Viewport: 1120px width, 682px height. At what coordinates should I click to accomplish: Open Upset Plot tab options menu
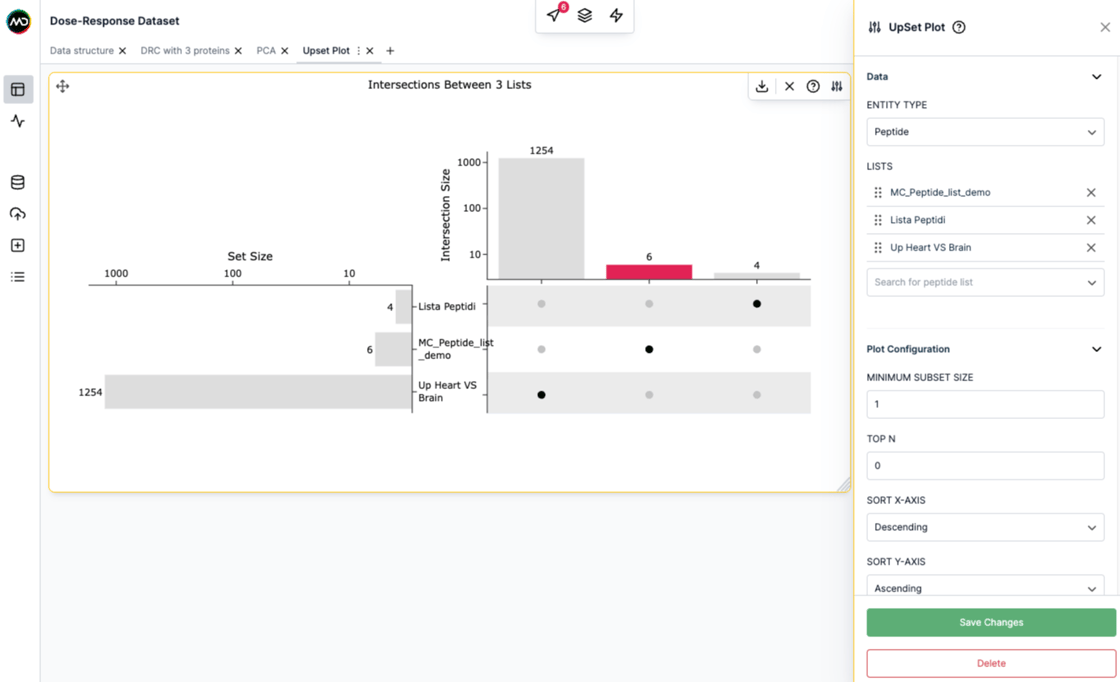point(358,51)
